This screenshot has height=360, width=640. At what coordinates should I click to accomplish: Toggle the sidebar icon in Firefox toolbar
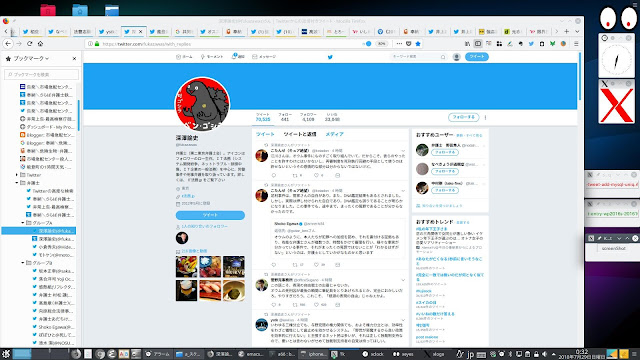click(478, 44)
